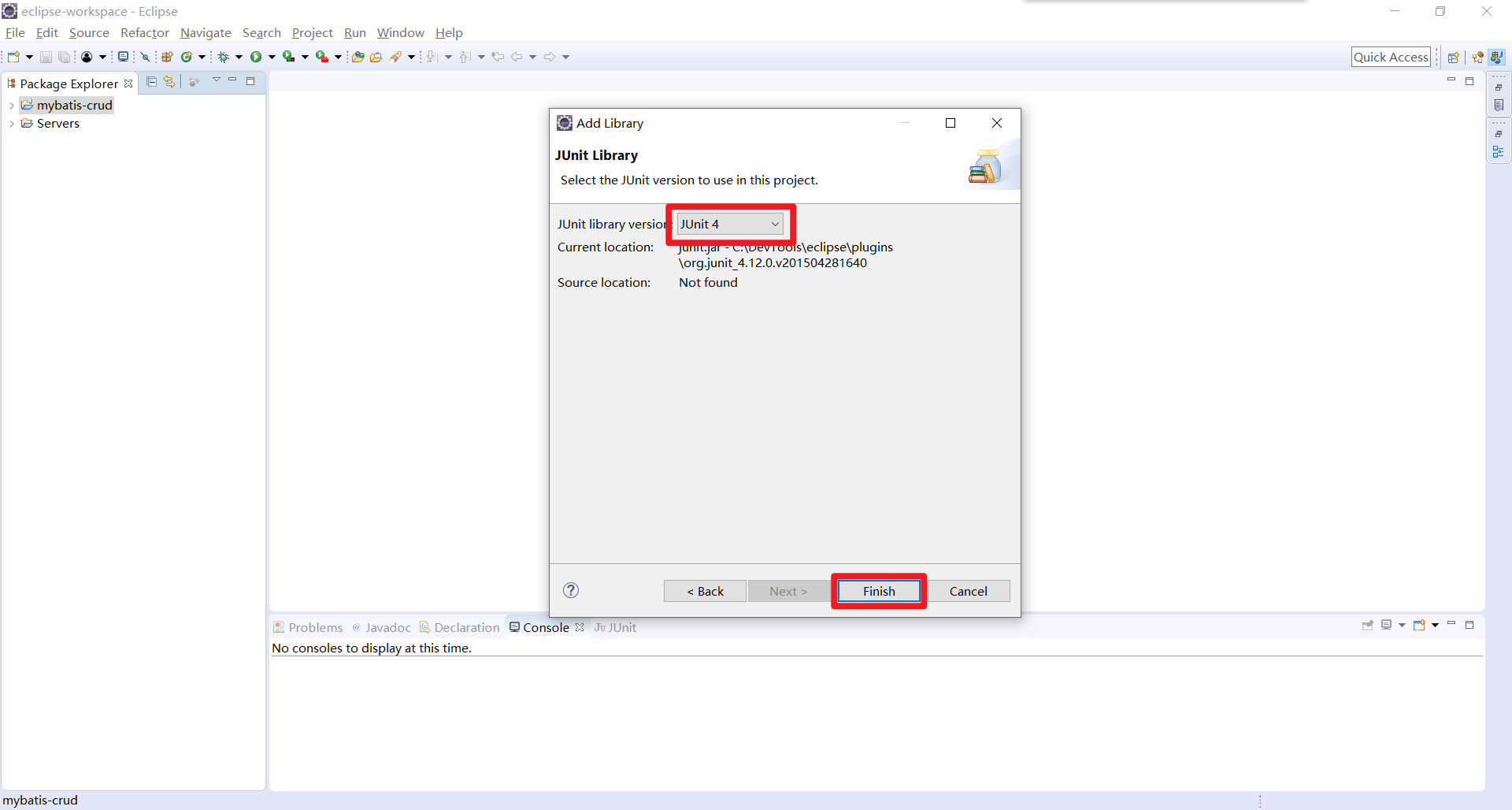Switch to the Declaration tab
The image size is (1512, 810).
tap(460, 627)
